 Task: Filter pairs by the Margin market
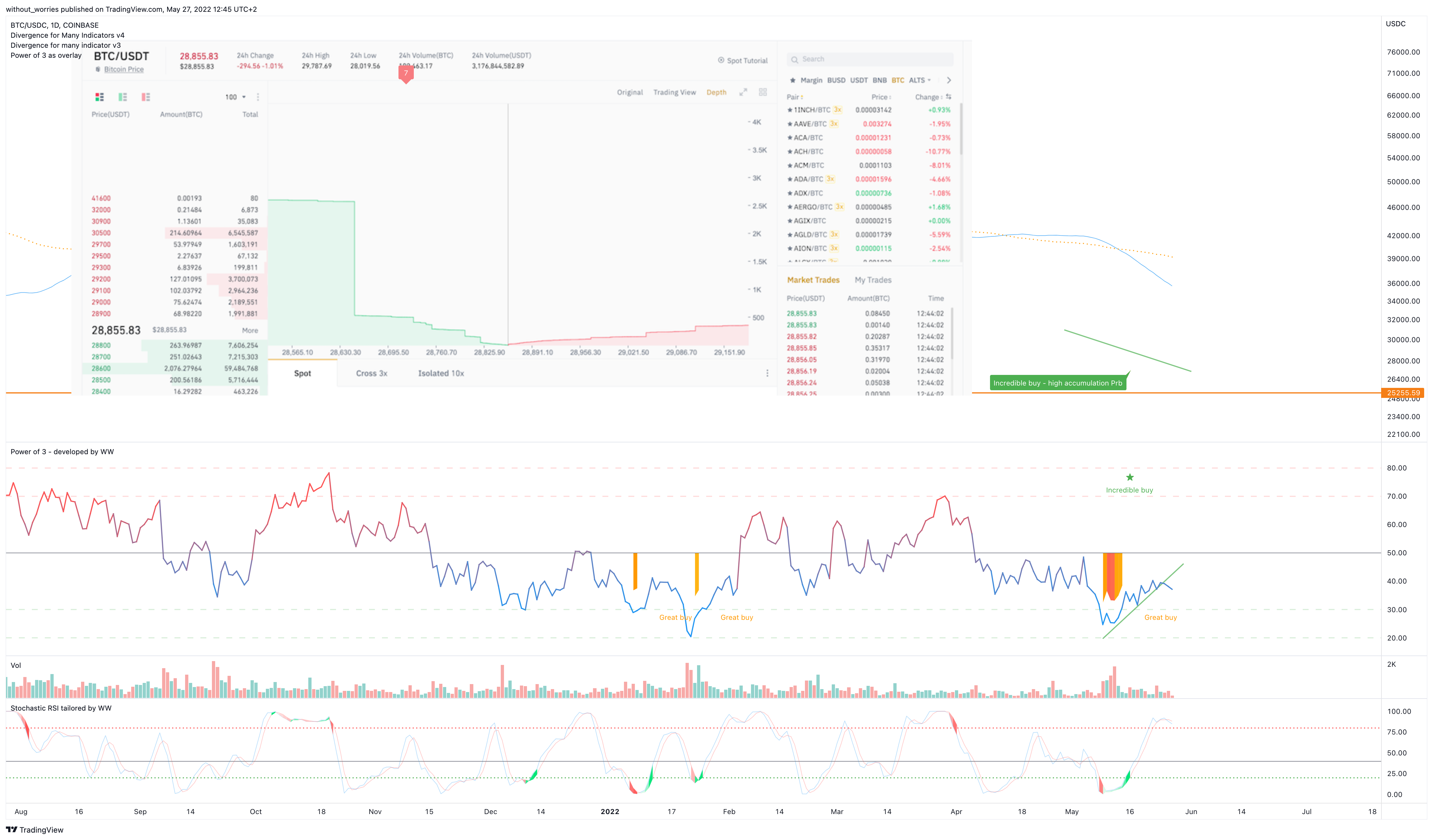811,80
